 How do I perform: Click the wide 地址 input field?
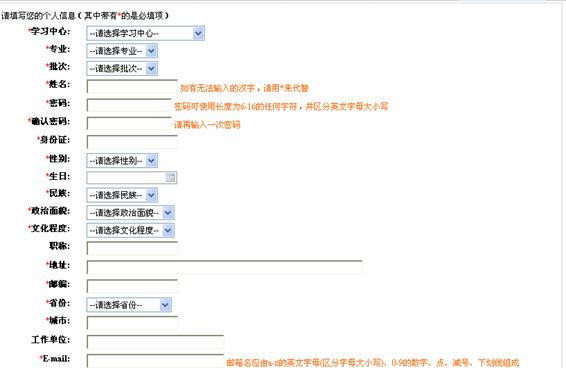[x=224, y=267]
